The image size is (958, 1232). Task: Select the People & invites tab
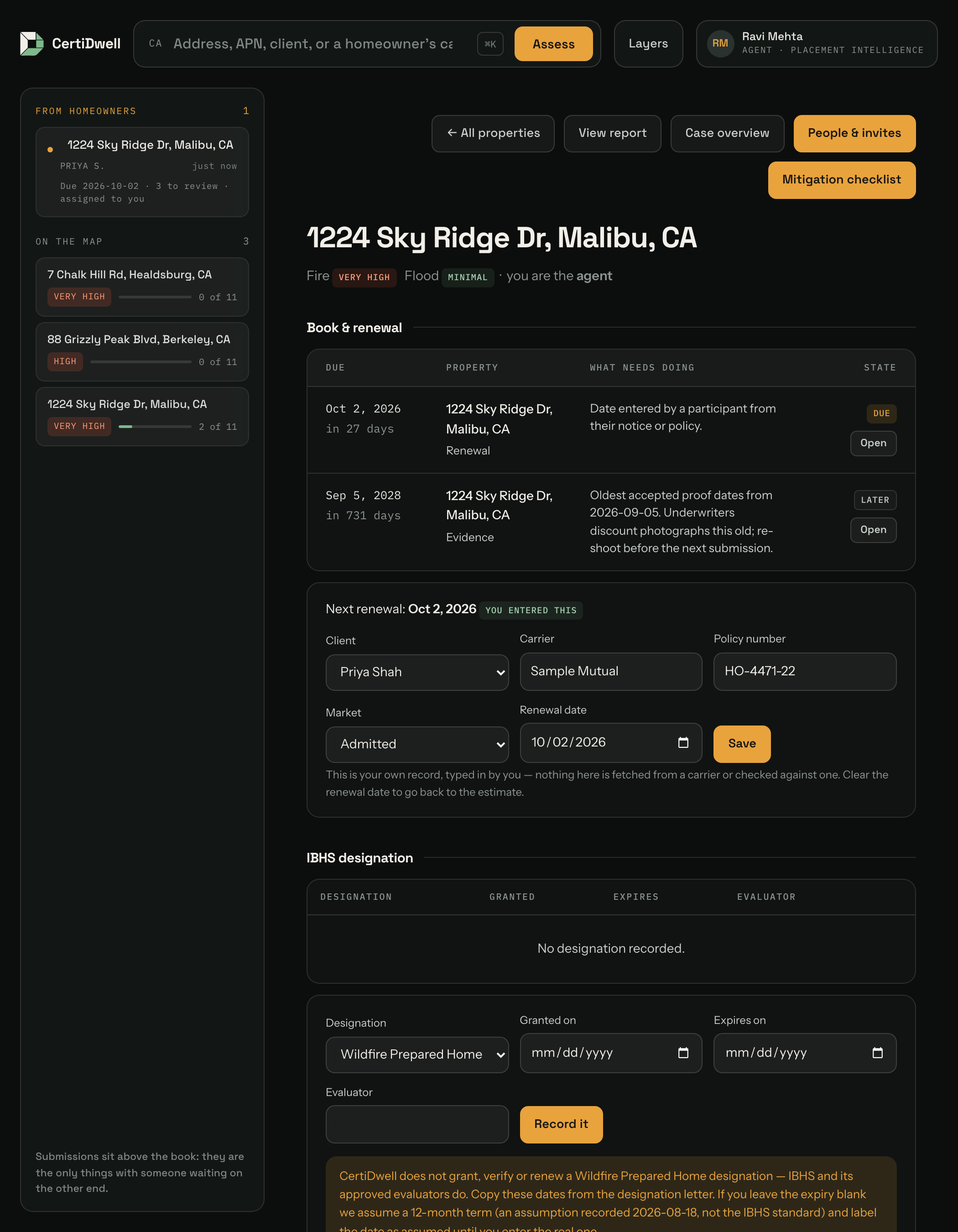click(x=854, y=133)
